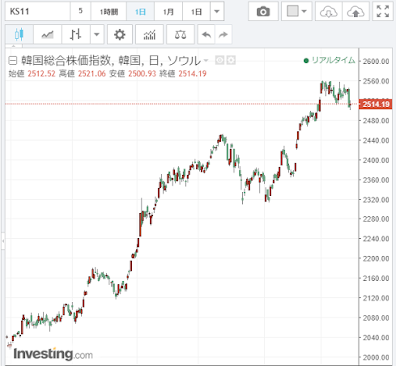400x366 pixels.
Task: Click the 2600.00 axis label
Action: click(376, 61)
